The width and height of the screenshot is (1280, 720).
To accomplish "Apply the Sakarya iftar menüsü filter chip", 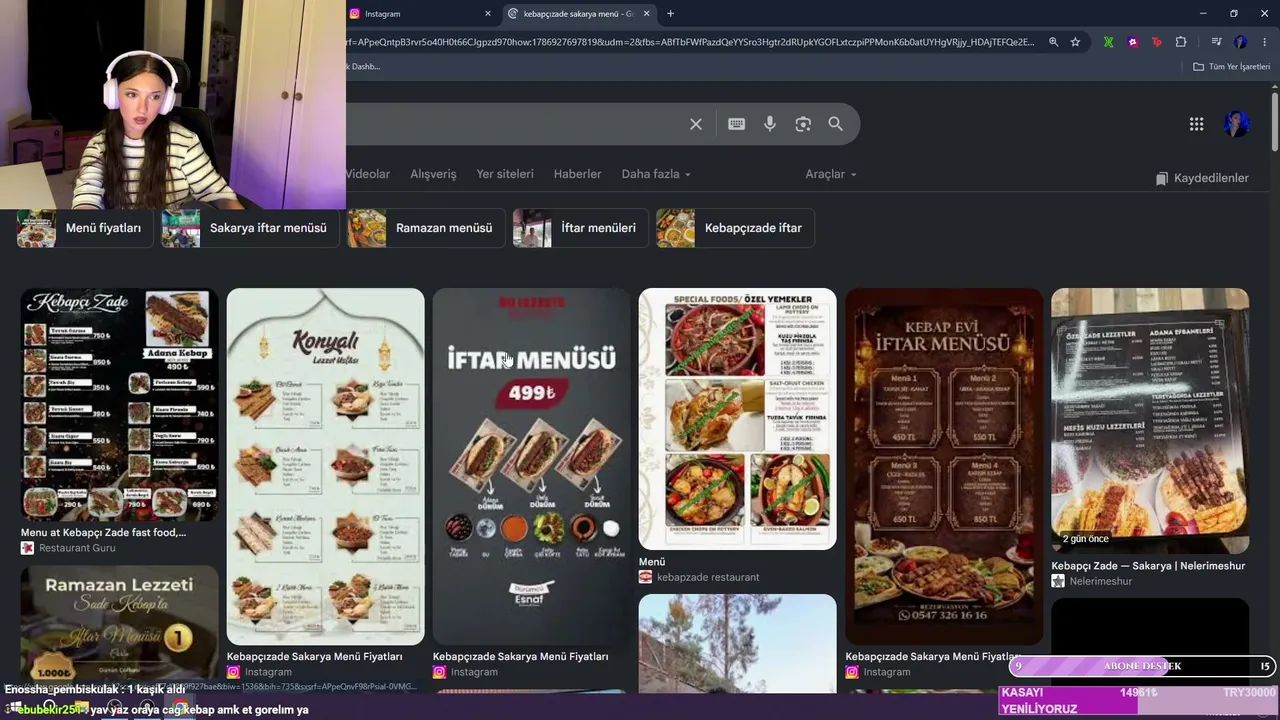I will pos(250,228).
